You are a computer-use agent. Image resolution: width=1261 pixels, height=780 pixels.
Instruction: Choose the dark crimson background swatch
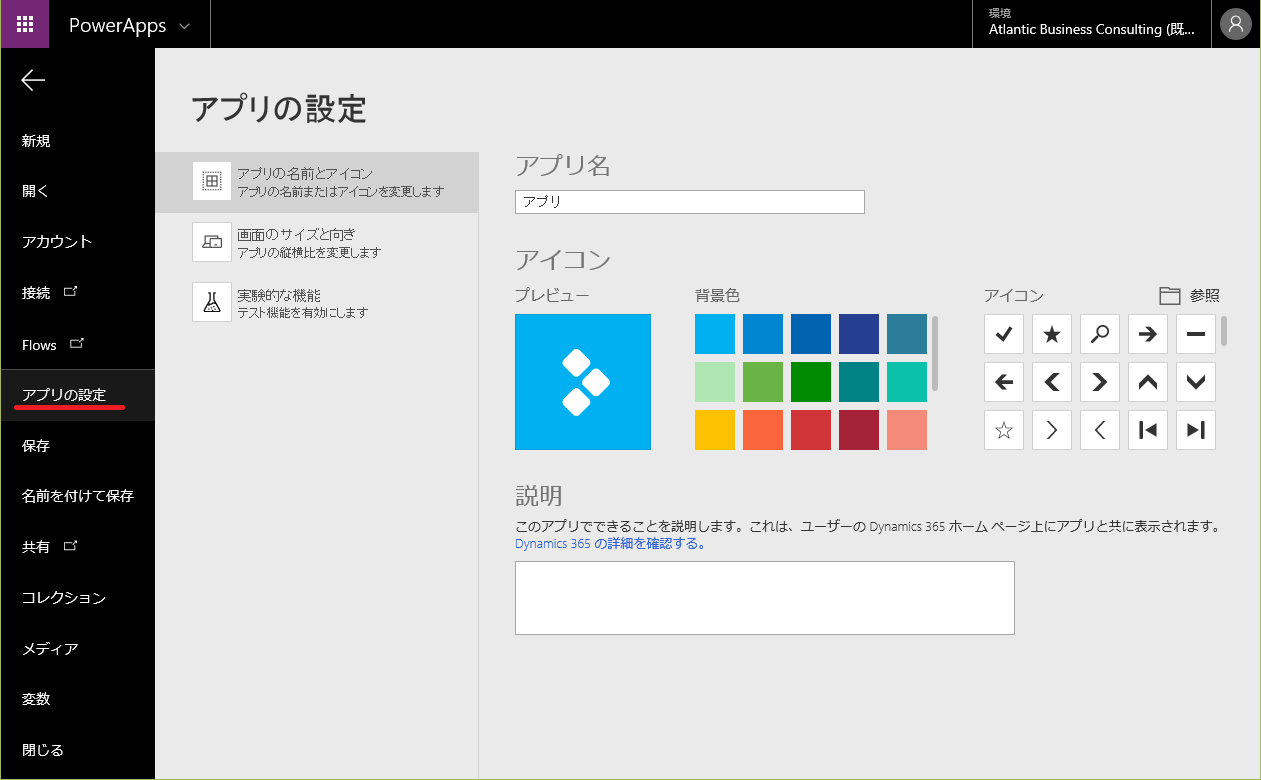tap(859, 430)
